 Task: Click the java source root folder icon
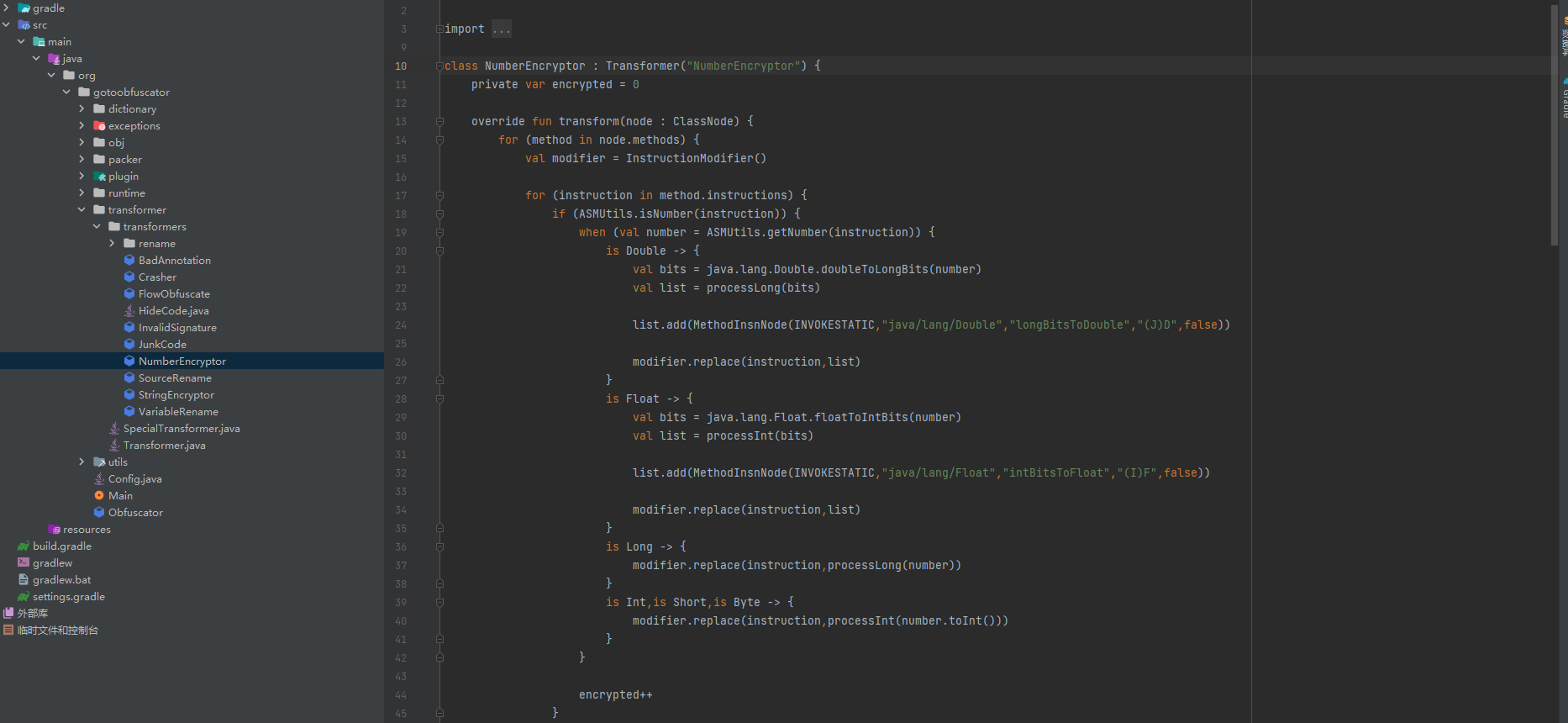point(54,58)
